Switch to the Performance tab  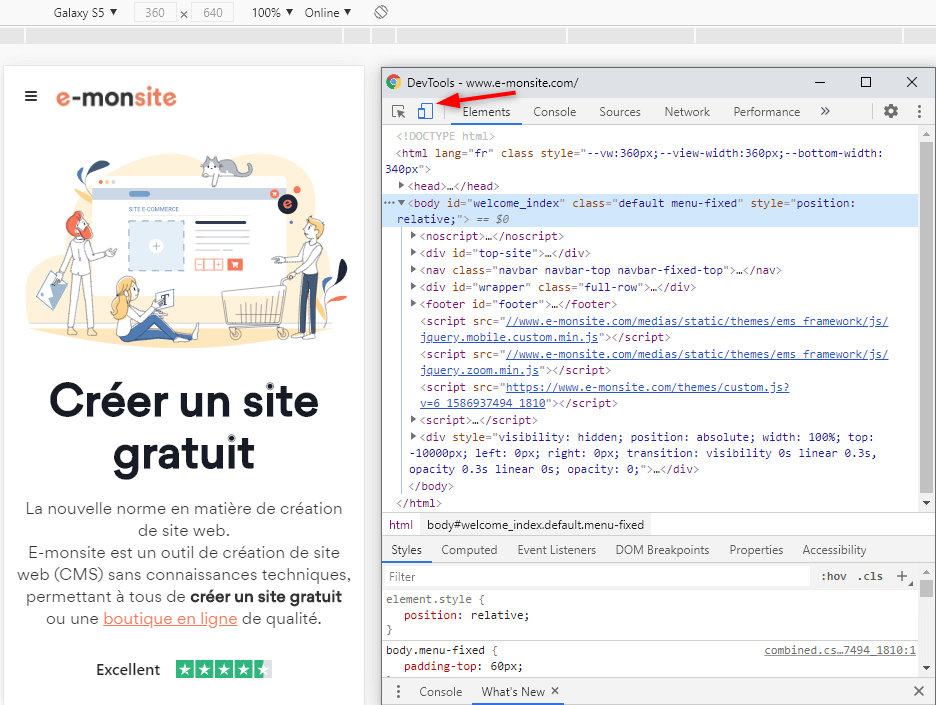tap(766, 112)
